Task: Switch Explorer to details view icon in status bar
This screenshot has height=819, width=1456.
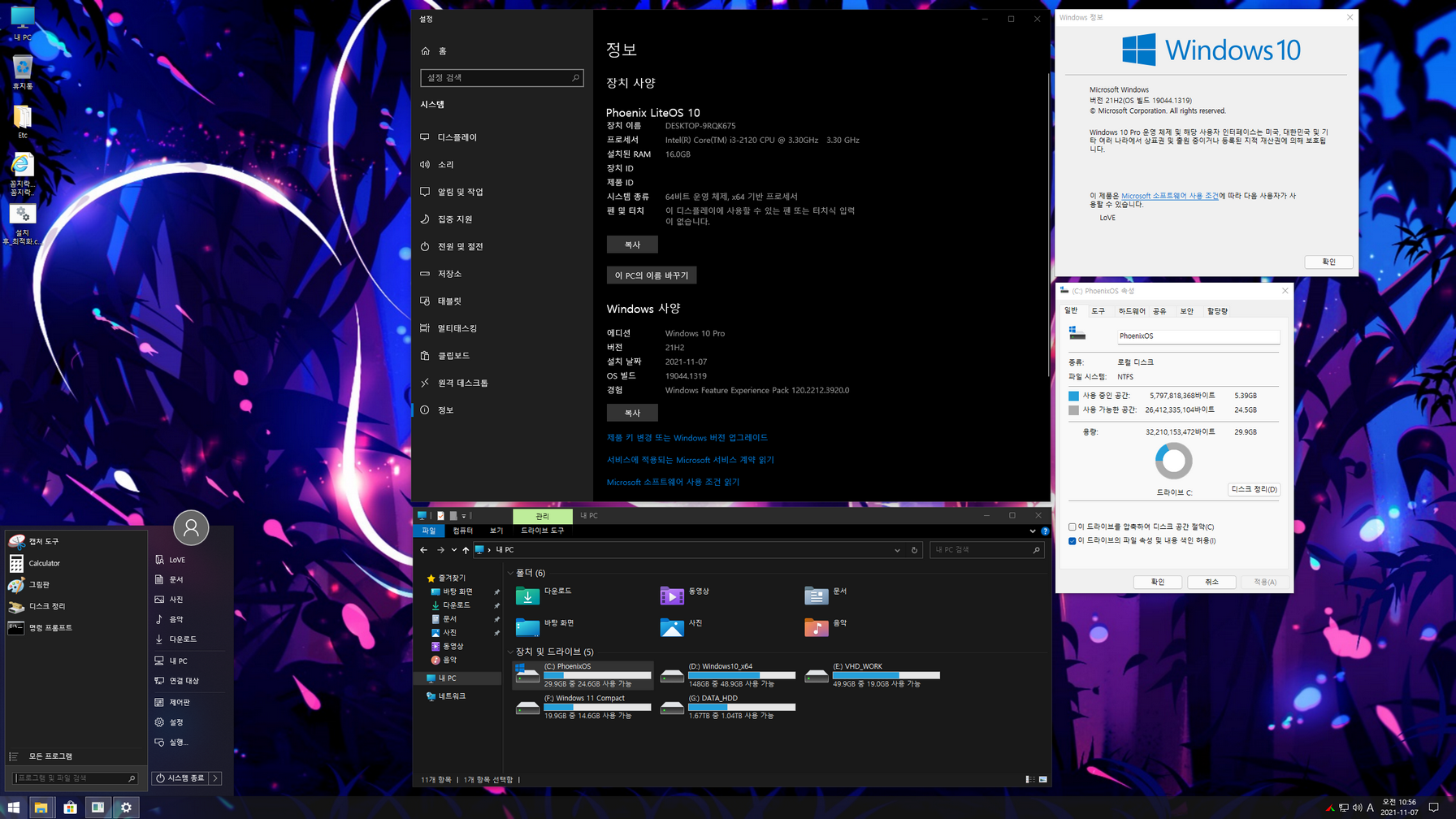Action: [1030, 779]
